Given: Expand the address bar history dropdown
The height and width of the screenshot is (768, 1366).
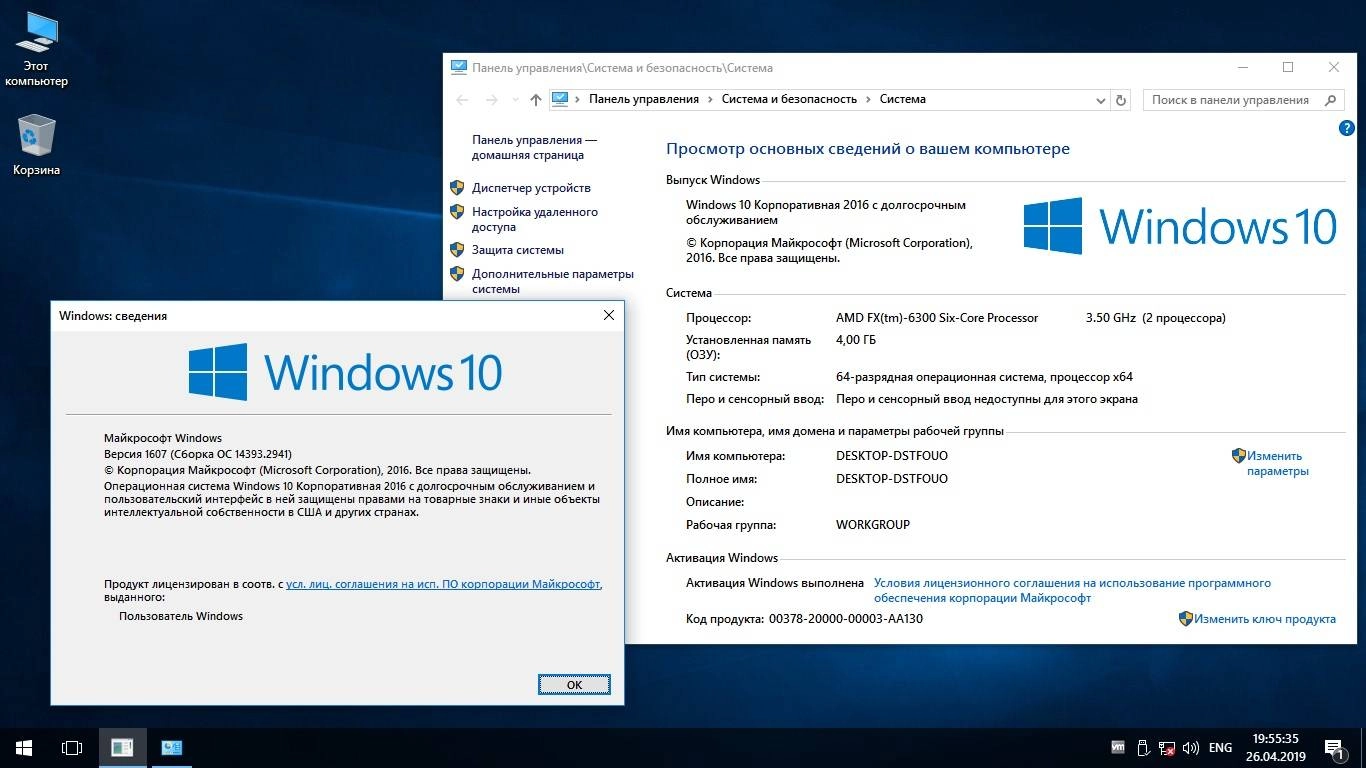Looking at the screenshot, I should click(1101, 99).
